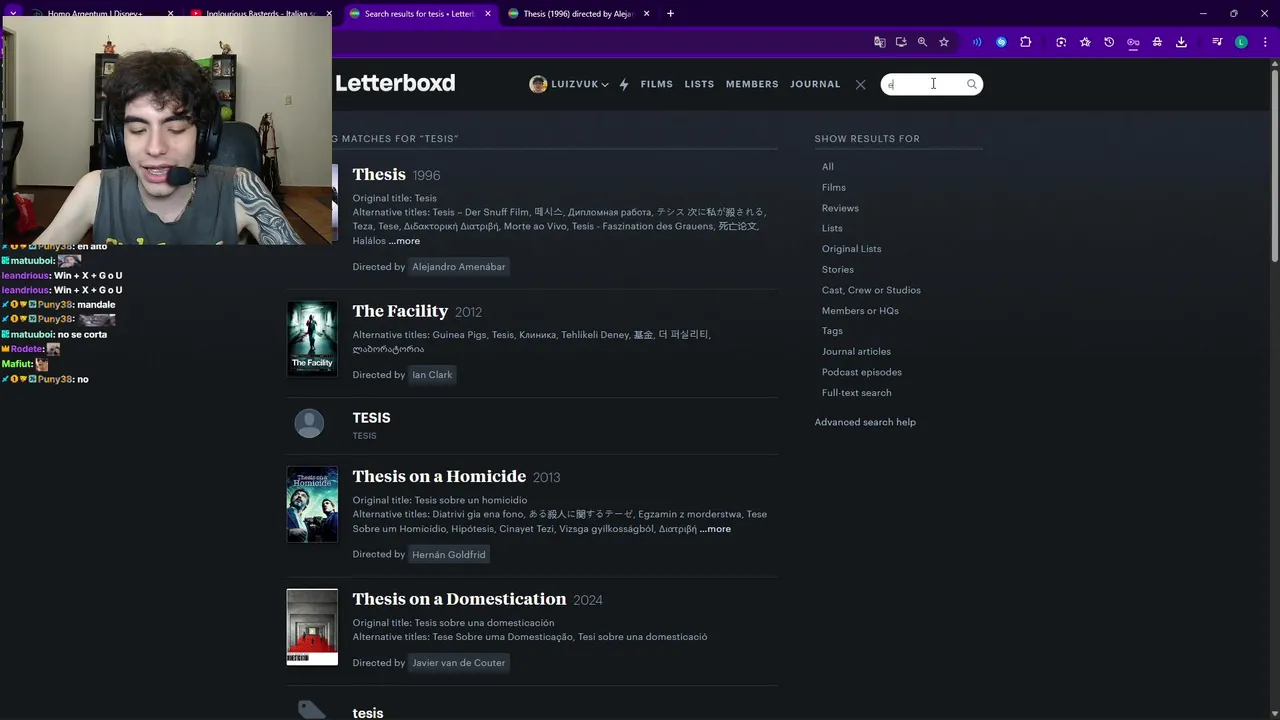Close the Search results for tesis tab
This screenshot has width=1280, height=720.
488,14
